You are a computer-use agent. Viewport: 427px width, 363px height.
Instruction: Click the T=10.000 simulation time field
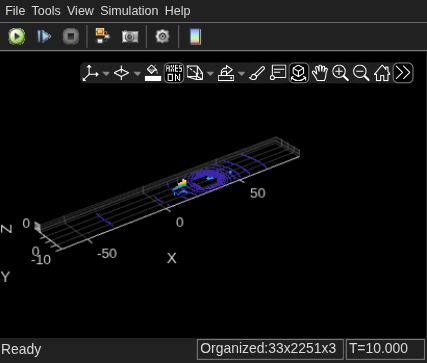click(385, 349)
